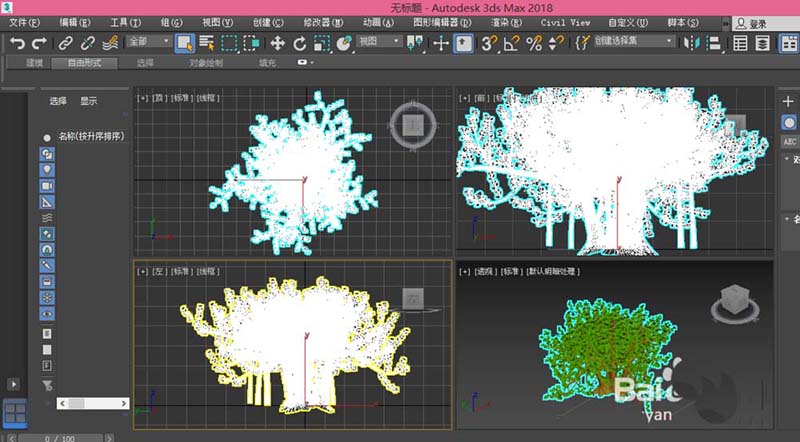Click the Select and Place tool icon
The height and width of the screenshot is (442, 800).
[345, 43]
